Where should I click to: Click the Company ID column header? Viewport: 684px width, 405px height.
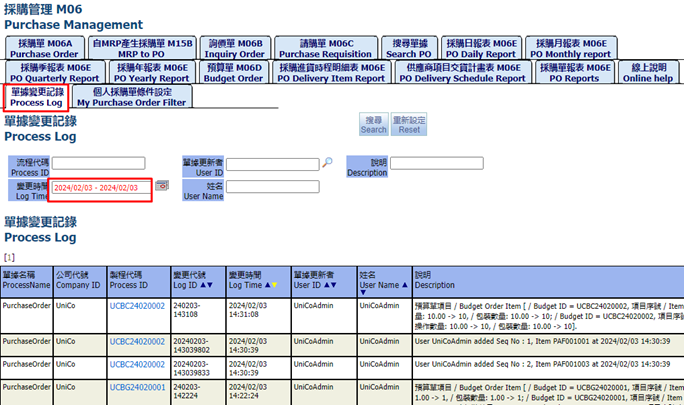pyautogui.click(x=80, y=282)
